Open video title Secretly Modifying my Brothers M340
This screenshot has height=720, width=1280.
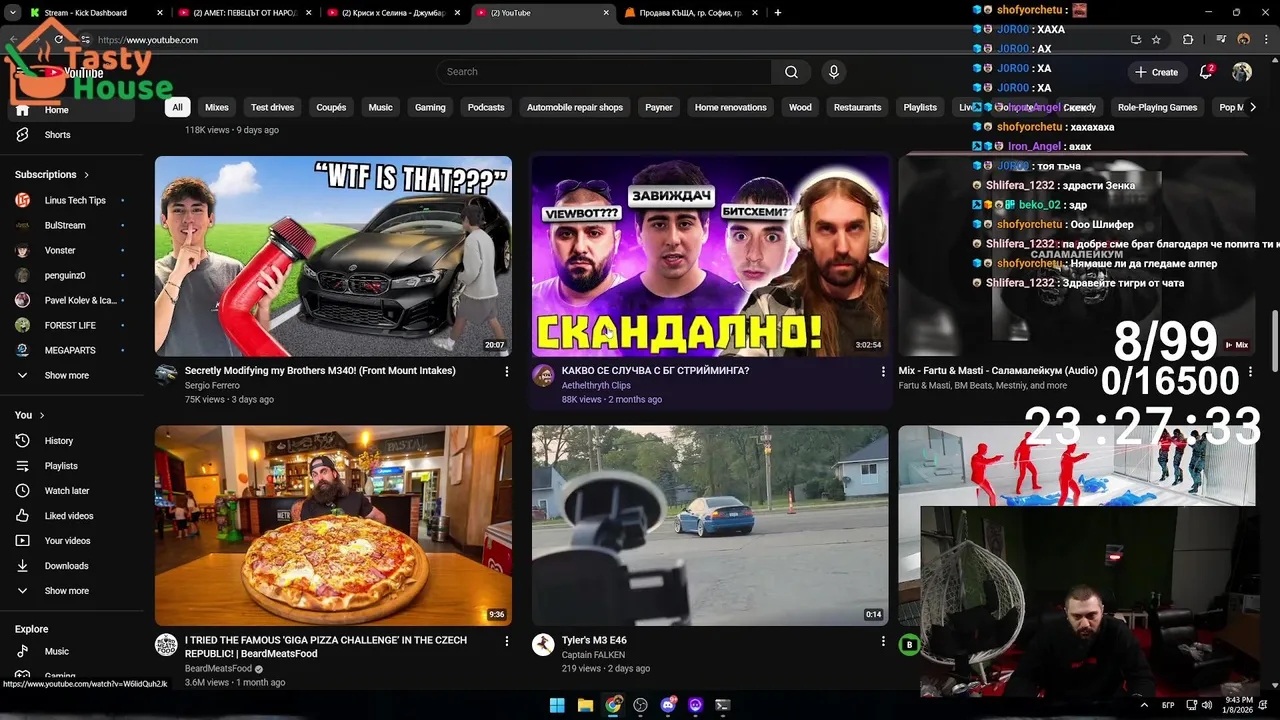pos(320,371)
